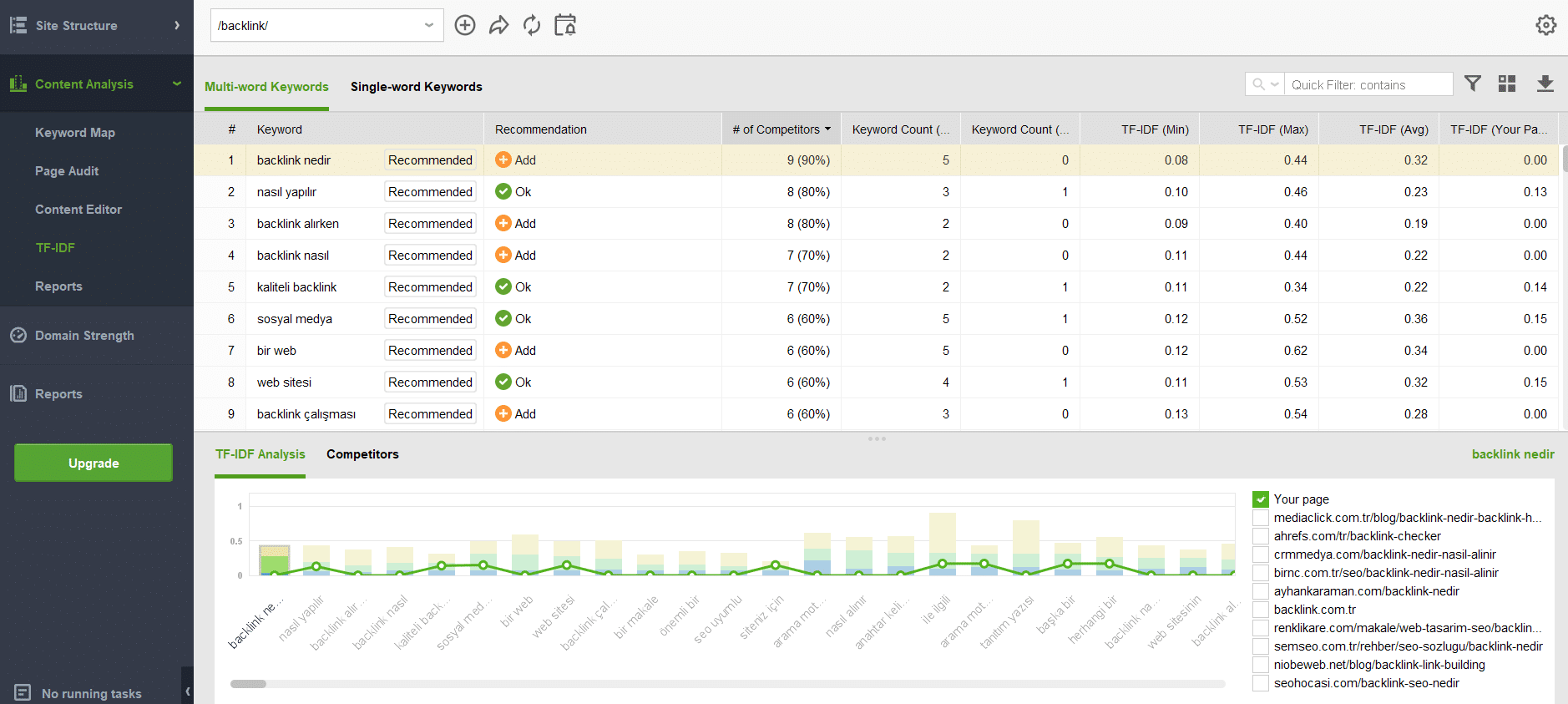The image size is (1568, 704).
Task: Click Add icon for backlink nedir
Action: (503, 160)
